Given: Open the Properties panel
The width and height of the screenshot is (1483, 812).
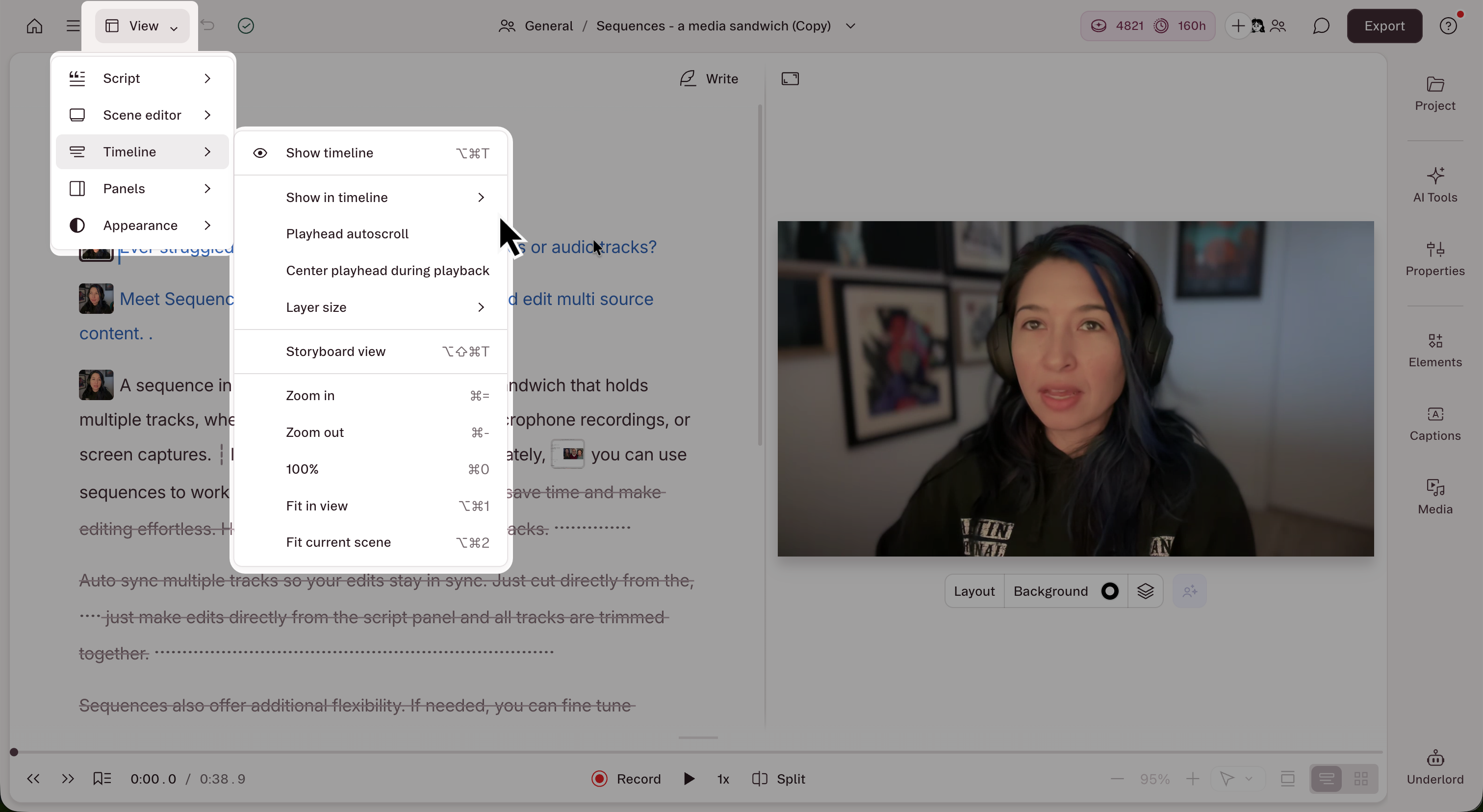Looking at the screenshot, I should click(1434, 258).
